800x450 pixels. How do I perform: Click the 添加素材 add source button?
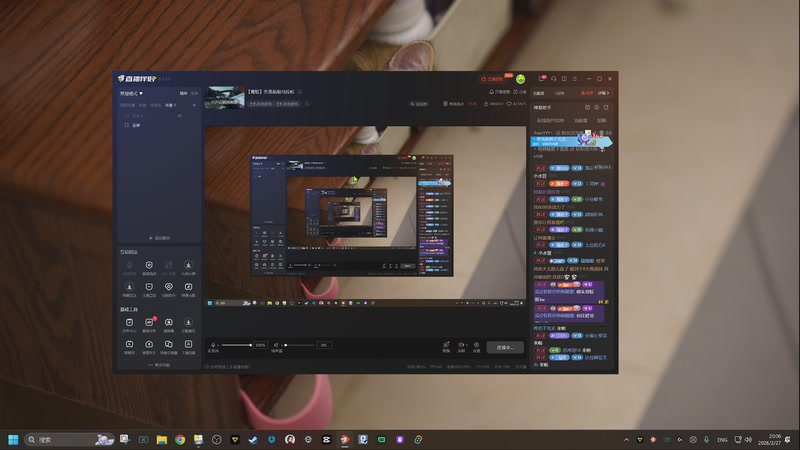(160, 238)
